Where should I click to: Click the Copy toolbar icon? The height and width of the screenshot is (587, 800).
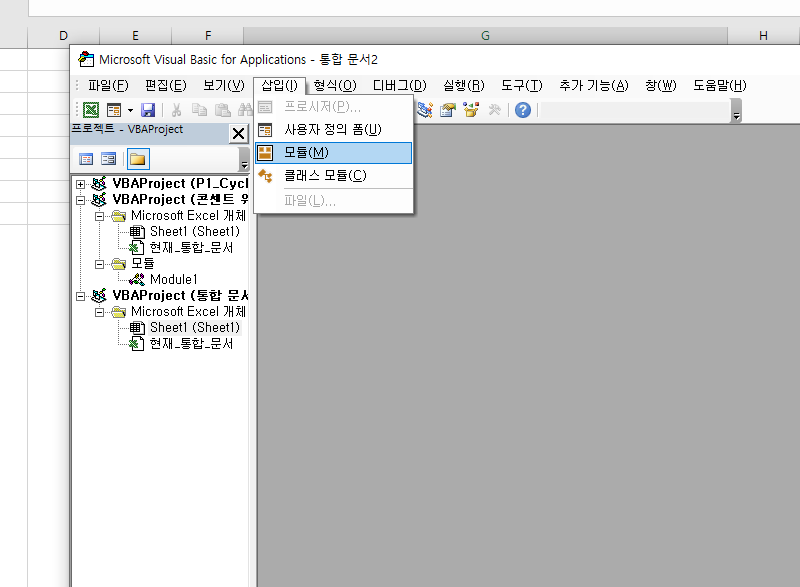coord(199,110)
